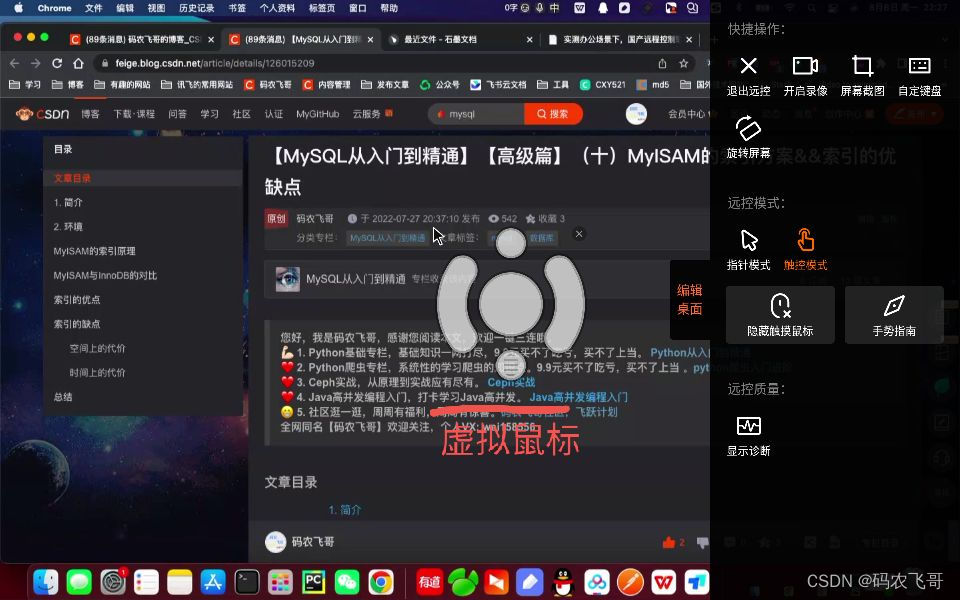Go to Chrome home page icon
This screenshot has width=960, height=600.
pos(78,63)
